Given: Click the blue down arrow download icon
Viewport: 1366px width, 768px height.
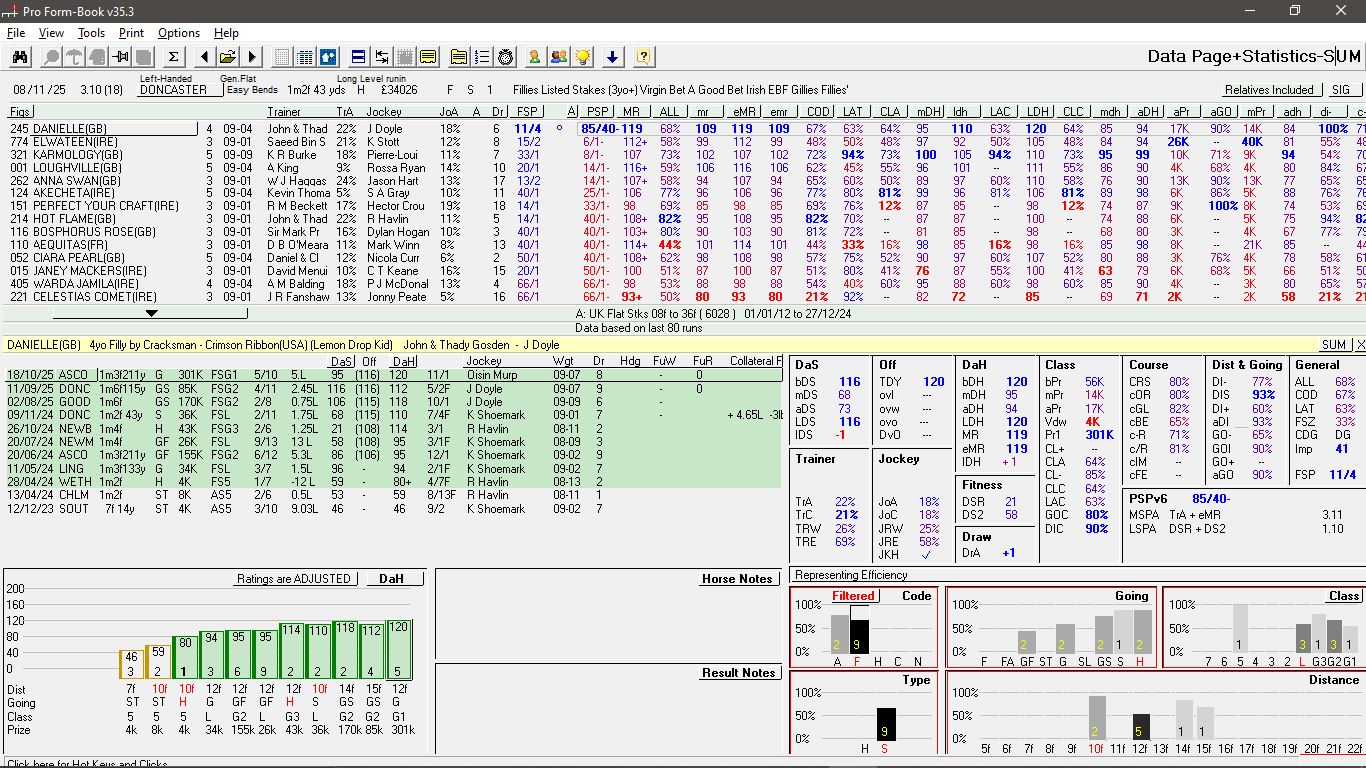Looking at the screenshot, I should click(613, 57).
